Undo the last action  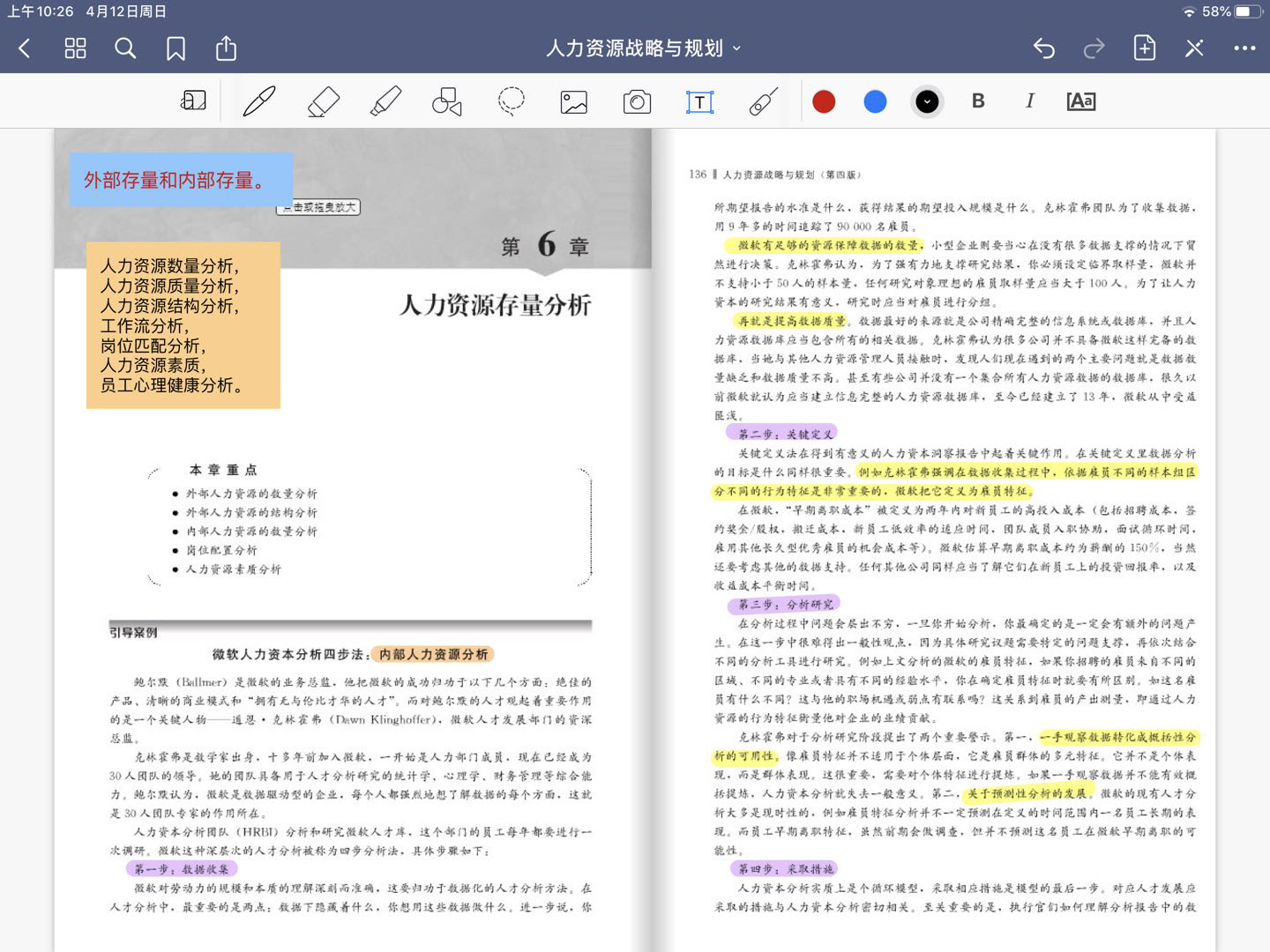coord(1044,48)
